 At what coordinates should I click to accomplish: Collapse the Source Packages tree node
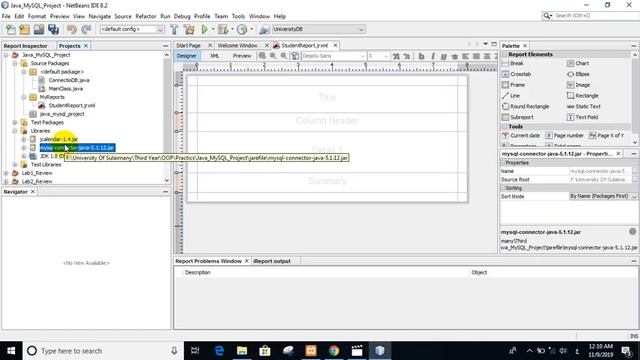[15, 63]
